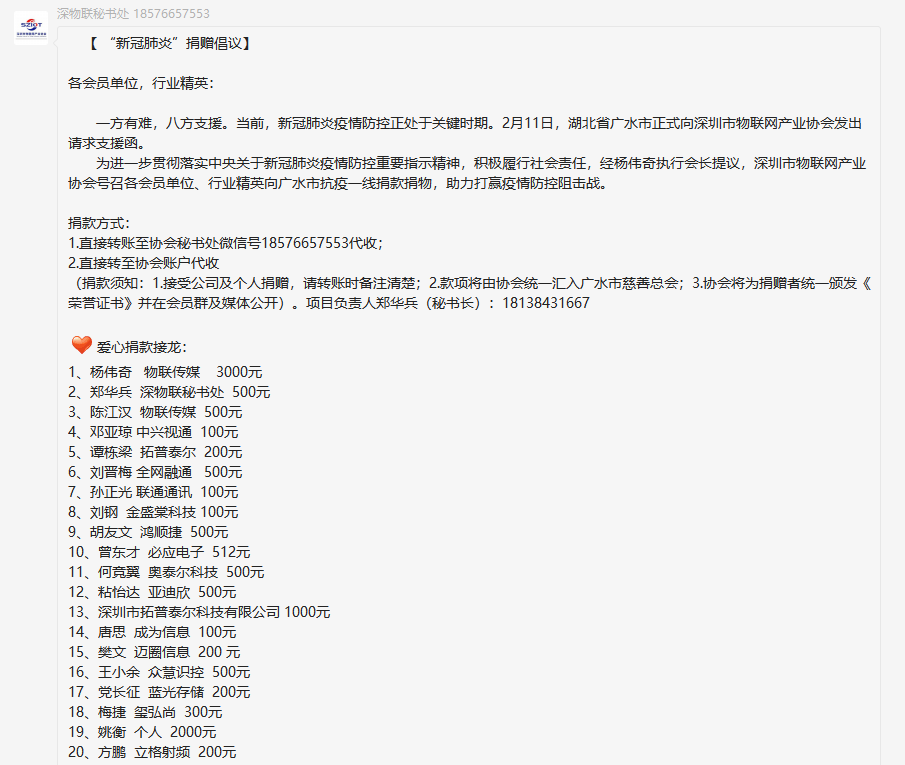Click entry 18、梅捷 玺弘尚 300元
Screen dimensions: 905x765
pos(145,712)
